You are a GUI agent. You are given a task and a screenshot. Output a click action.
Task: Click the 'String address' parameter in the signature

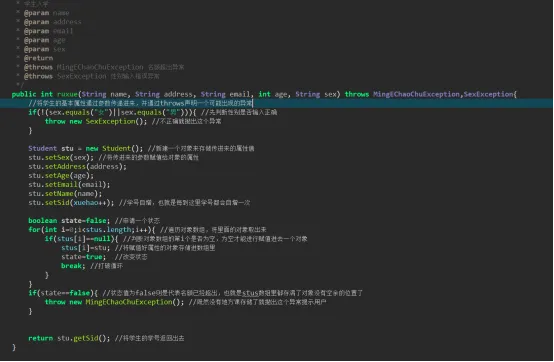point(164,94)
